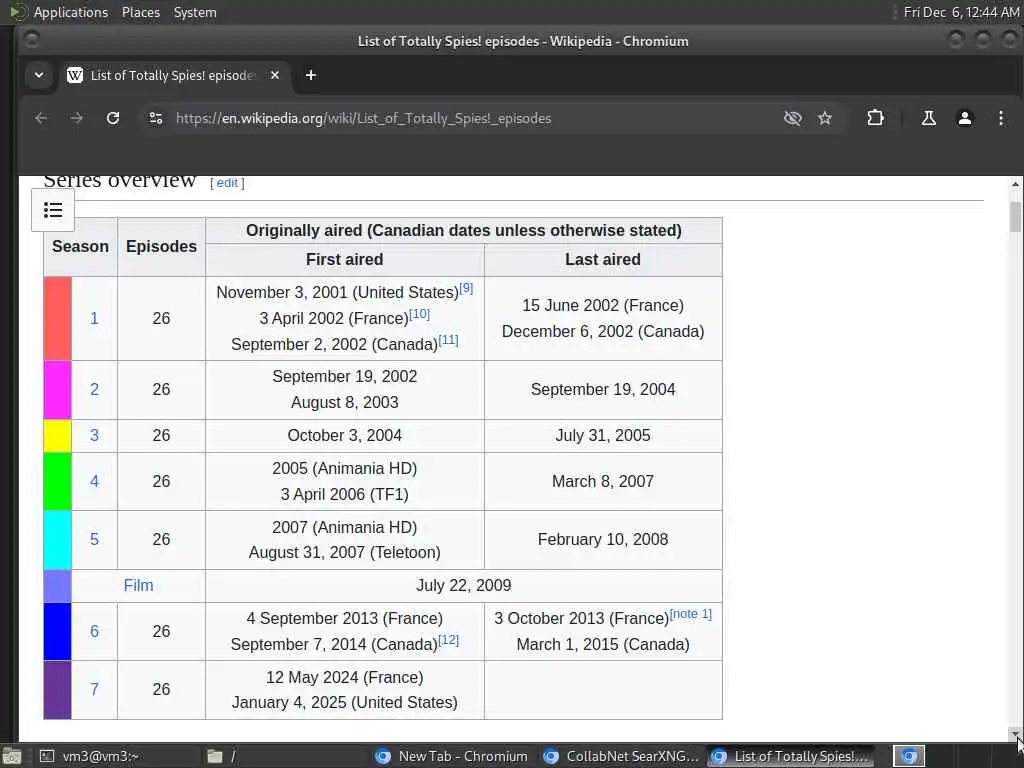Open a new browser tab
The image size is (1024, 768).
(311, 75)
